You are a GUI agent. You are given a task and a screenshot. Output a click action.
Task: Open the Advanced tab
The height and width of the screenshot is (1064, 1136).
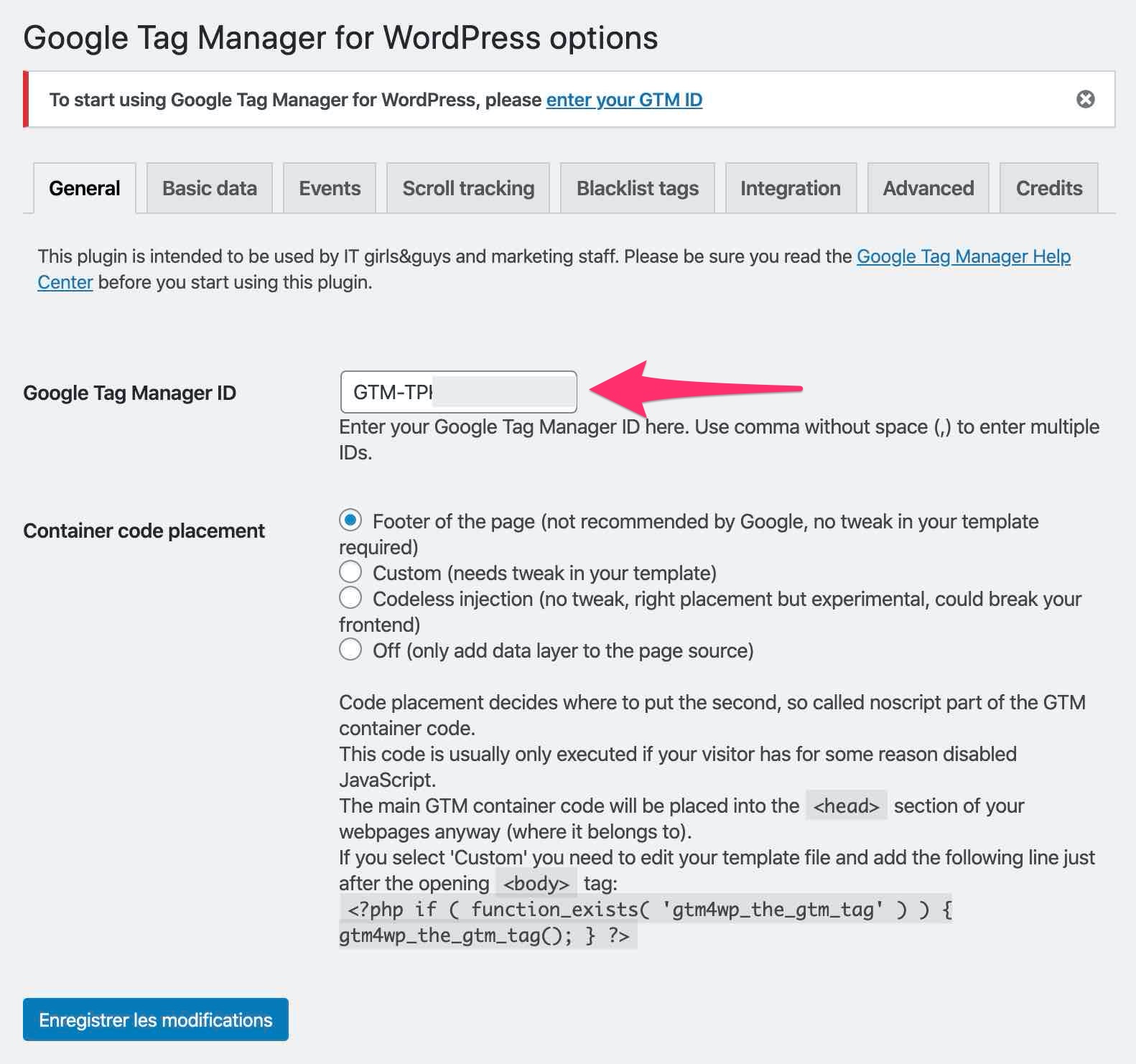click(928, 188)
